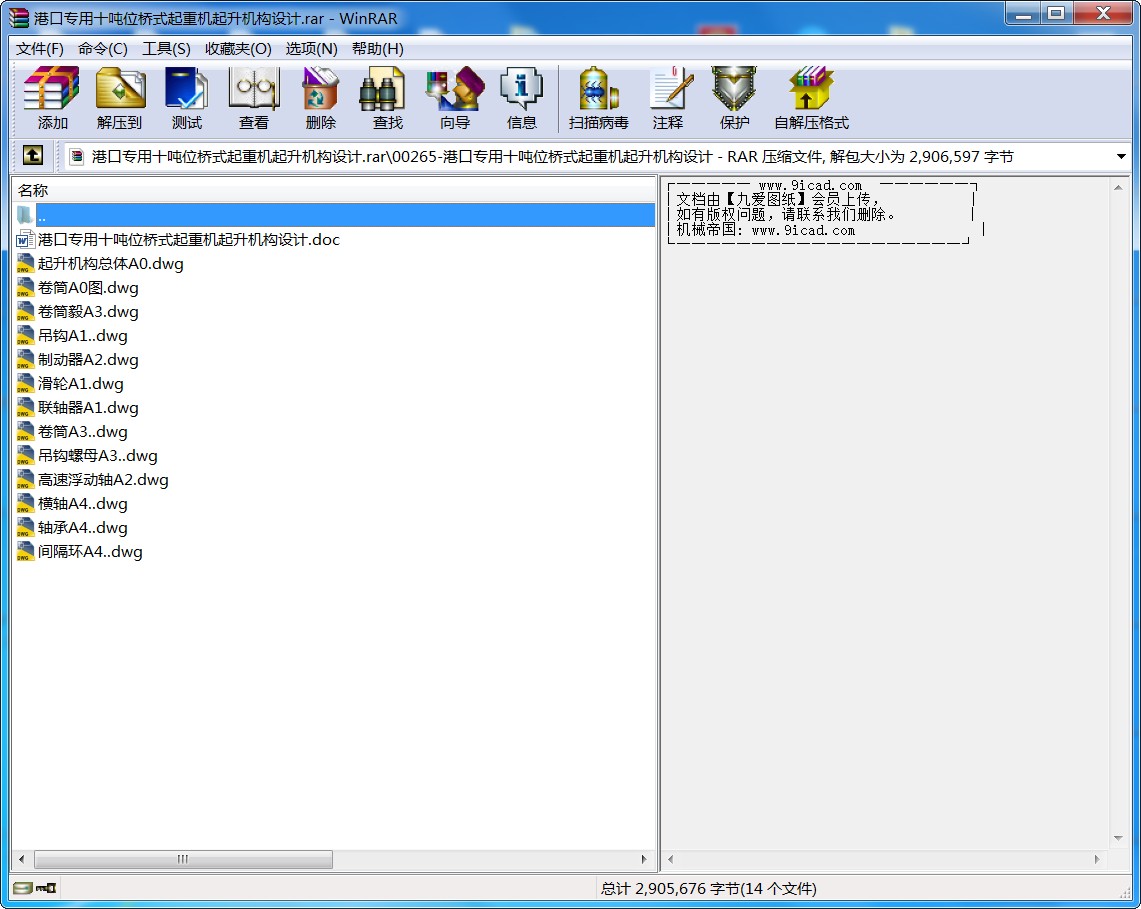Launch the 向导 (Wizard) toolbar icon
The image size is (1141, 909).
pyautogui.click(x=454, y=98)
